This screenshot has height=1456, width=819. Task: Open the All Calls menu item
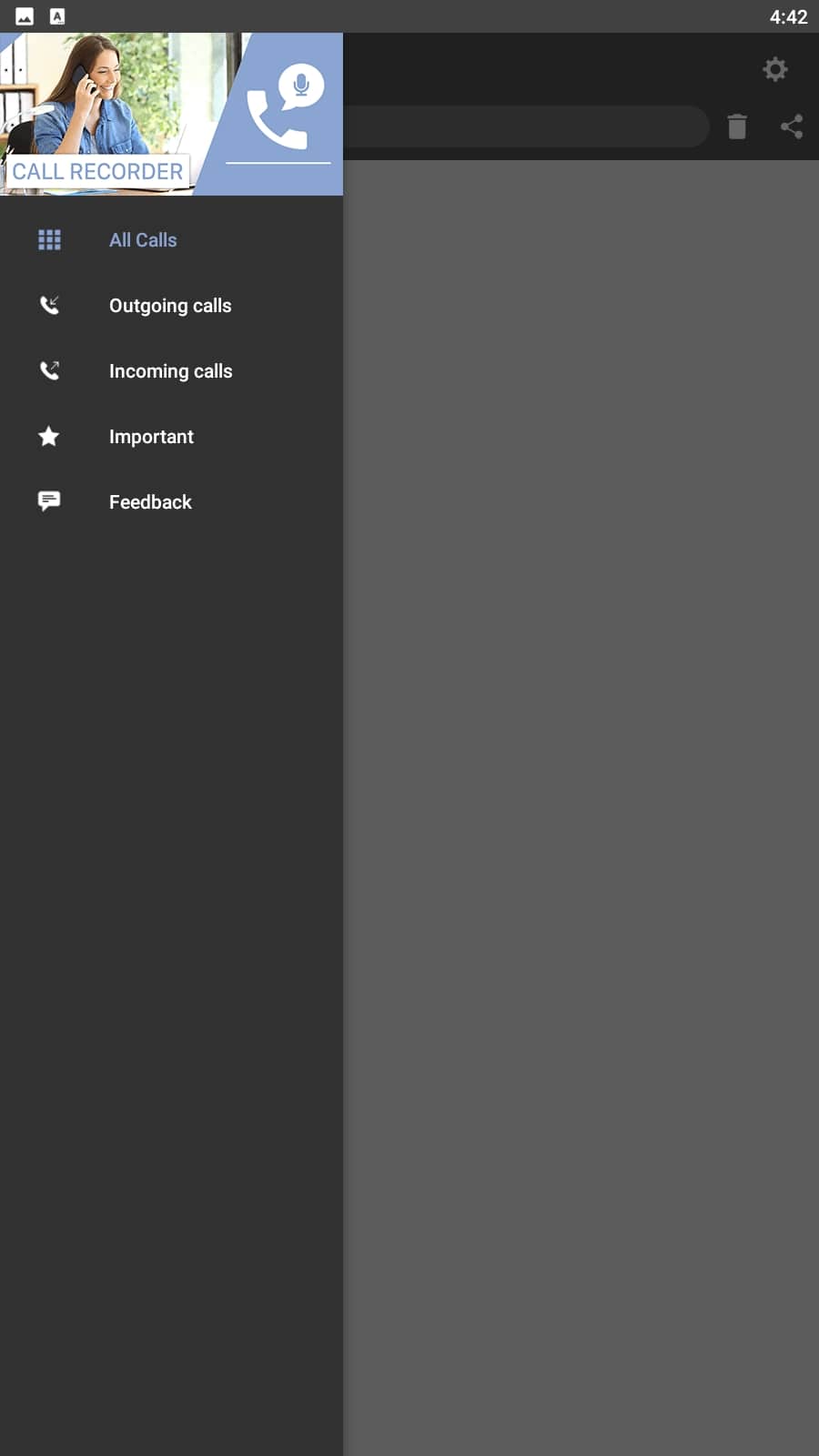pos(171,240)
